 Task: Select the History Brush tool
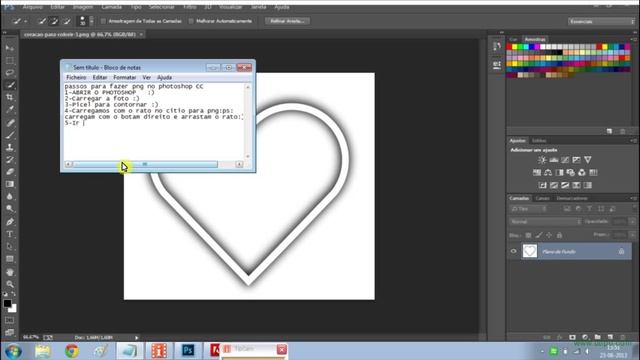[10, 160]
